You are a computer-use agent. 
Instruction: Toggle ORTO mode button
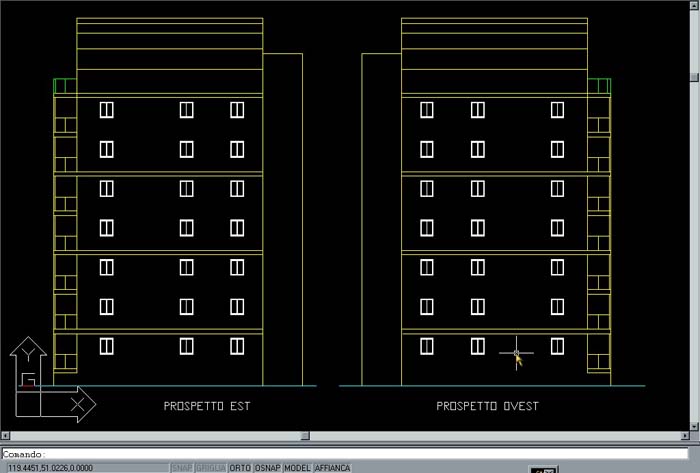click(240, 467)
